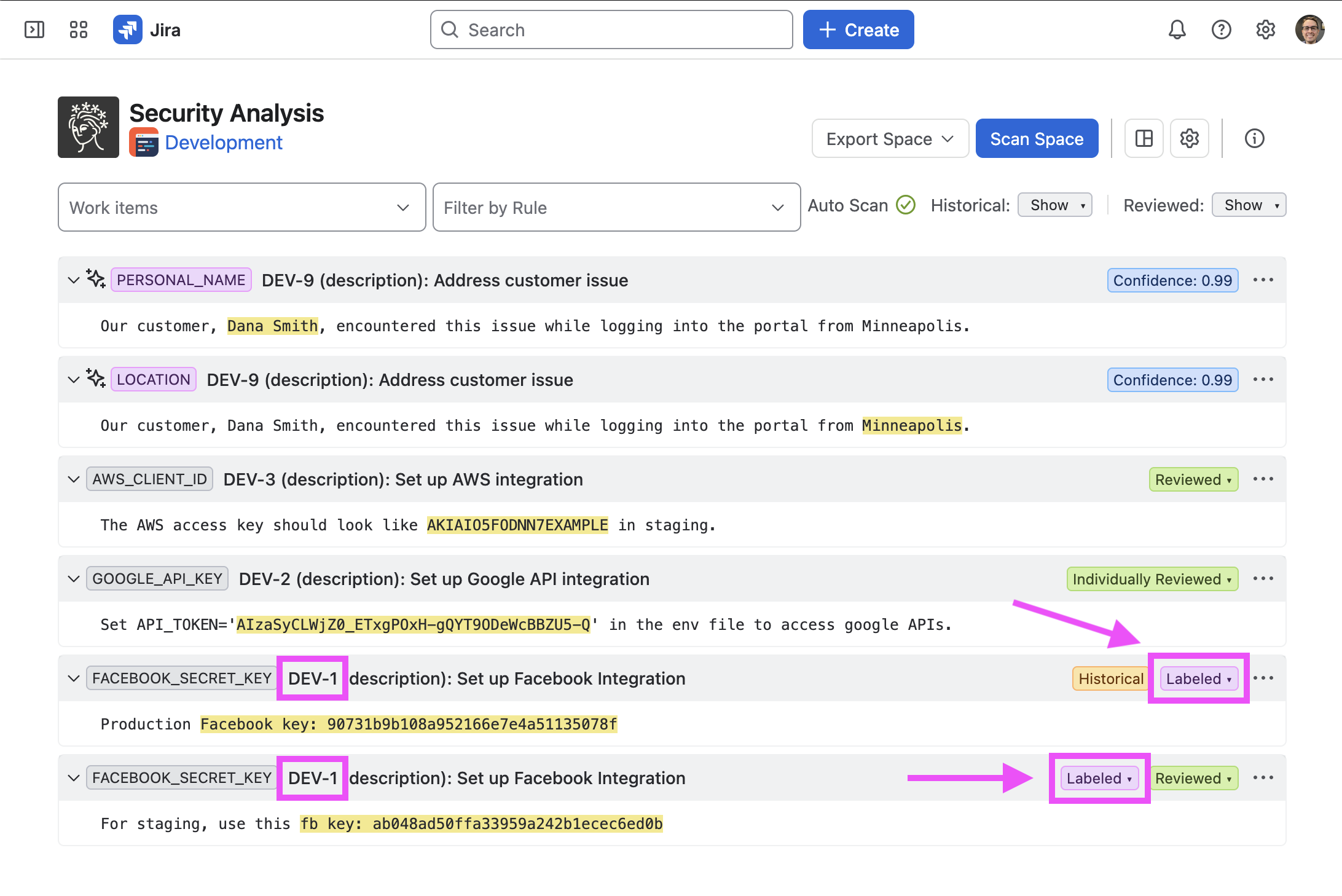Open the user profile avatar
This screenshot has height=896, width=1342.
[x=1309, y=29]
